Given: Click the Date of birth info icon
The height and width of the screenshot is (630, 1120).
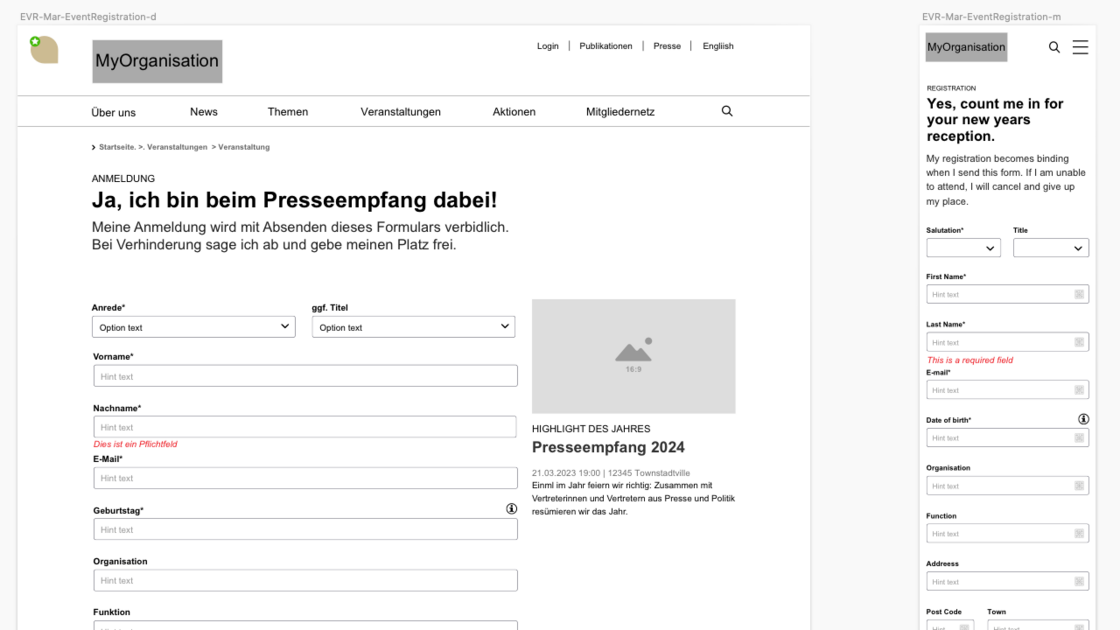Looking at the screenshot, I should [x=1084, y=419].
